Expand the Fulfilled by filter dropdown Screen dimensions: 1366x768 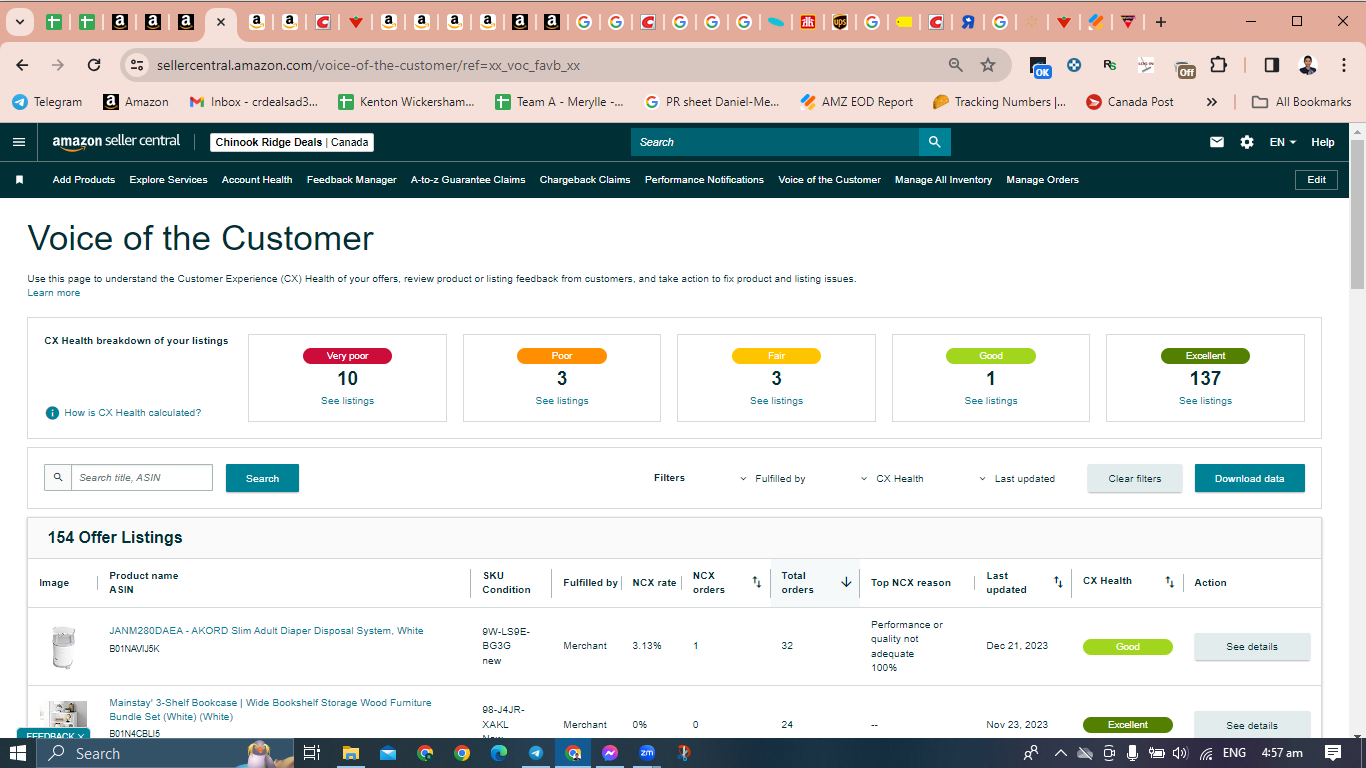click(x=773, y=479)
